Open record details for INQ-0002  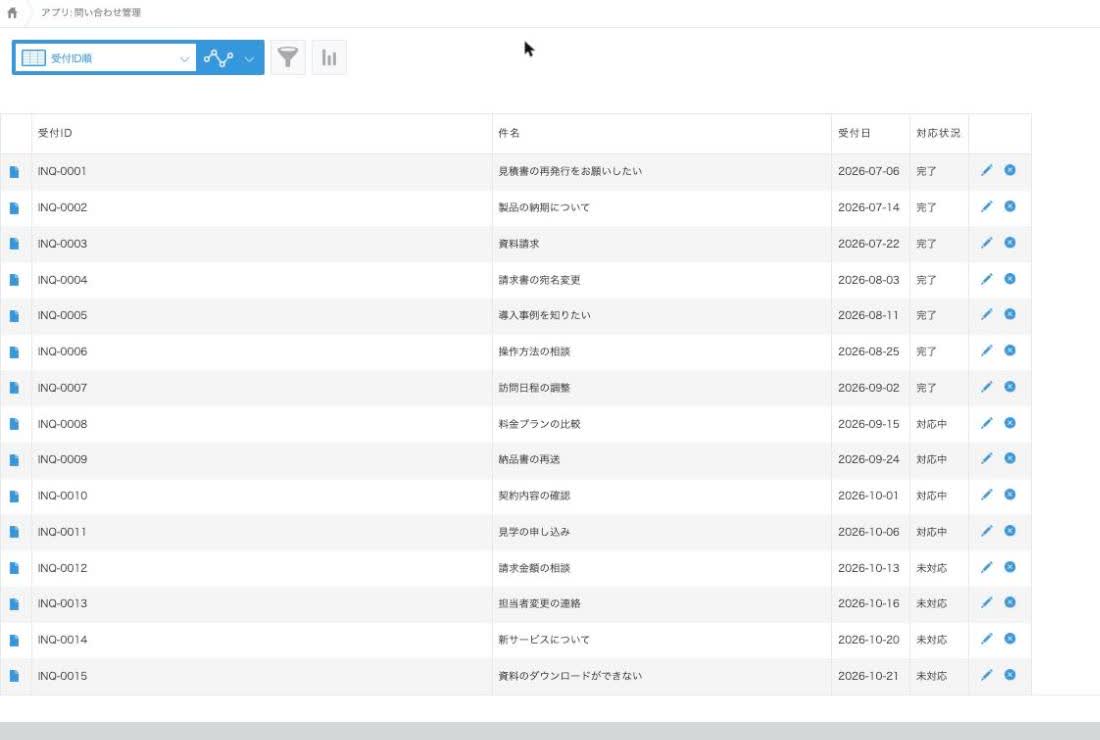pos(14,208)
